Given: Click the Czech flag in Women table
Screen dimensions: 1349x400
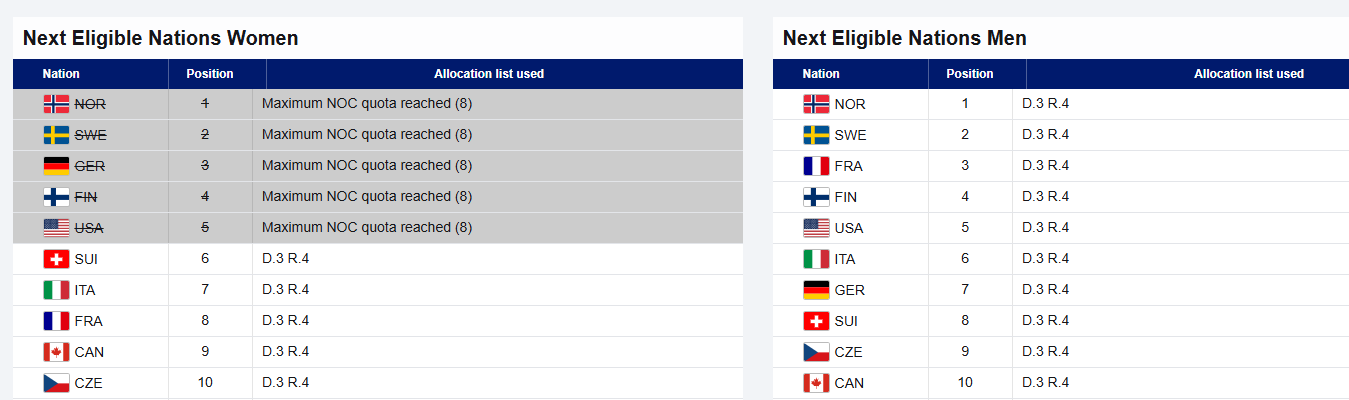Looking at the screenshot, I should [x=56, y=383].
